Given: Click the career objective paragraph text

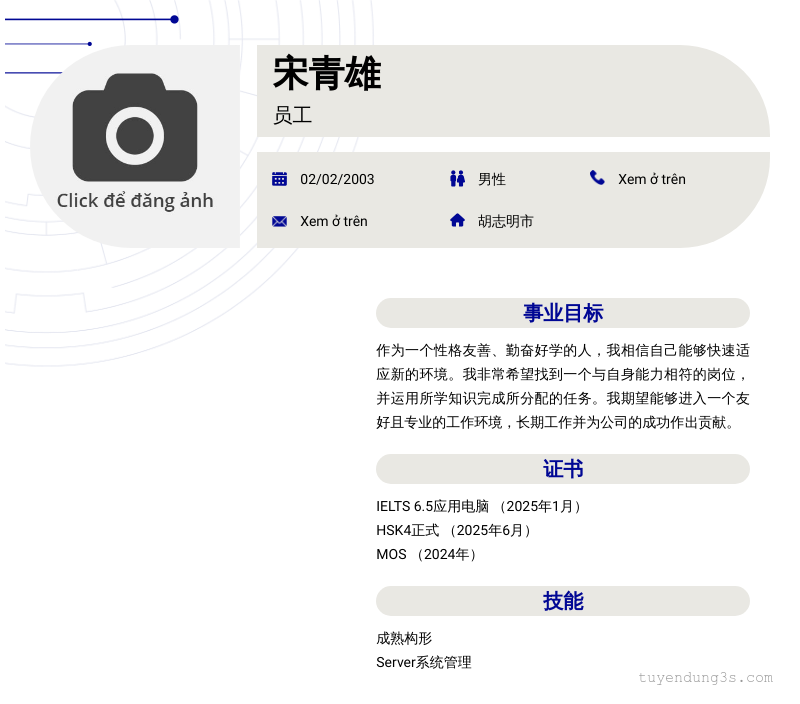Looking at the screenshot, I should [563, 387].
